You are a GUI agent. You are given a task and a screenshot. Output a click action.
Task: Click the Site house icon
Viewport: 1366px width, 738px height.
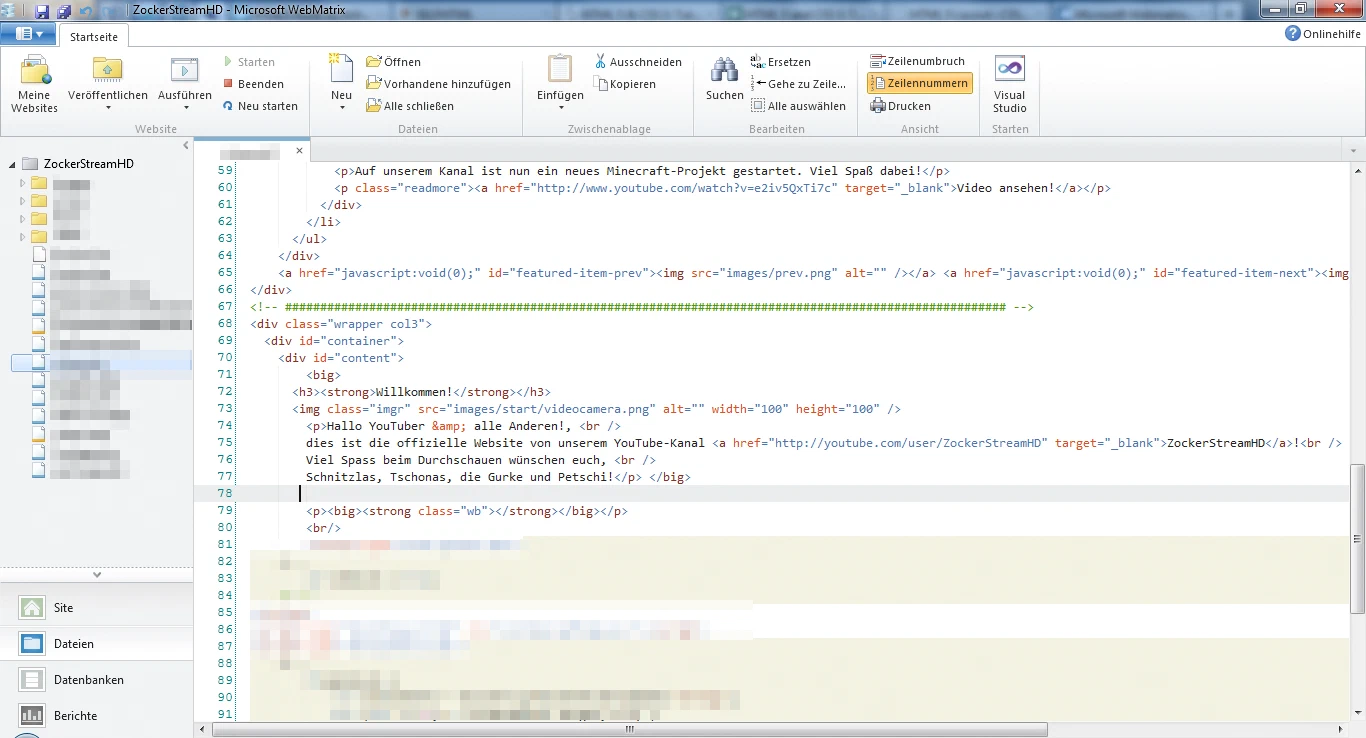(33, 608)
